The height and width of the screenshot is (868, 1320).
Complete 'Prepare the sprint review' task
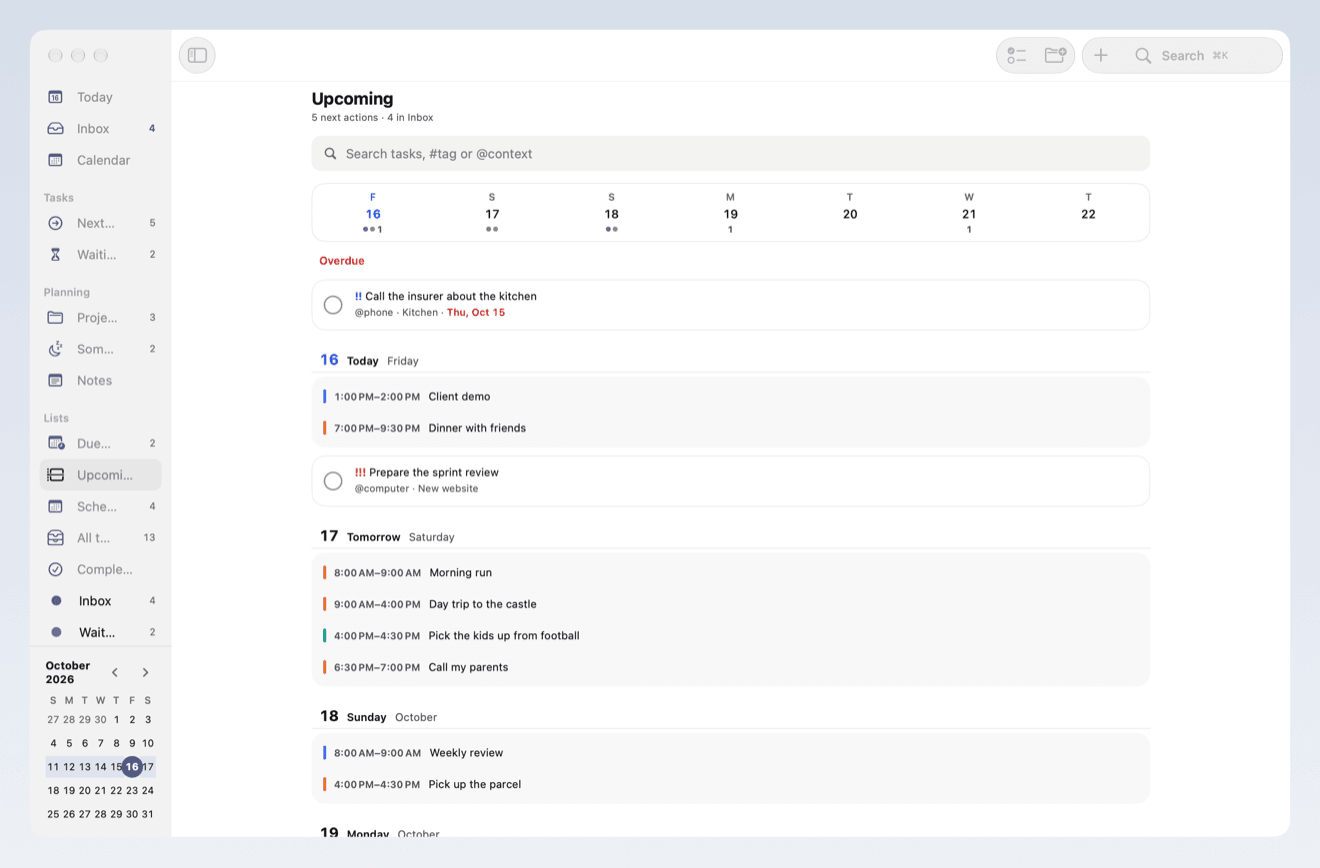tap(333, 481)
